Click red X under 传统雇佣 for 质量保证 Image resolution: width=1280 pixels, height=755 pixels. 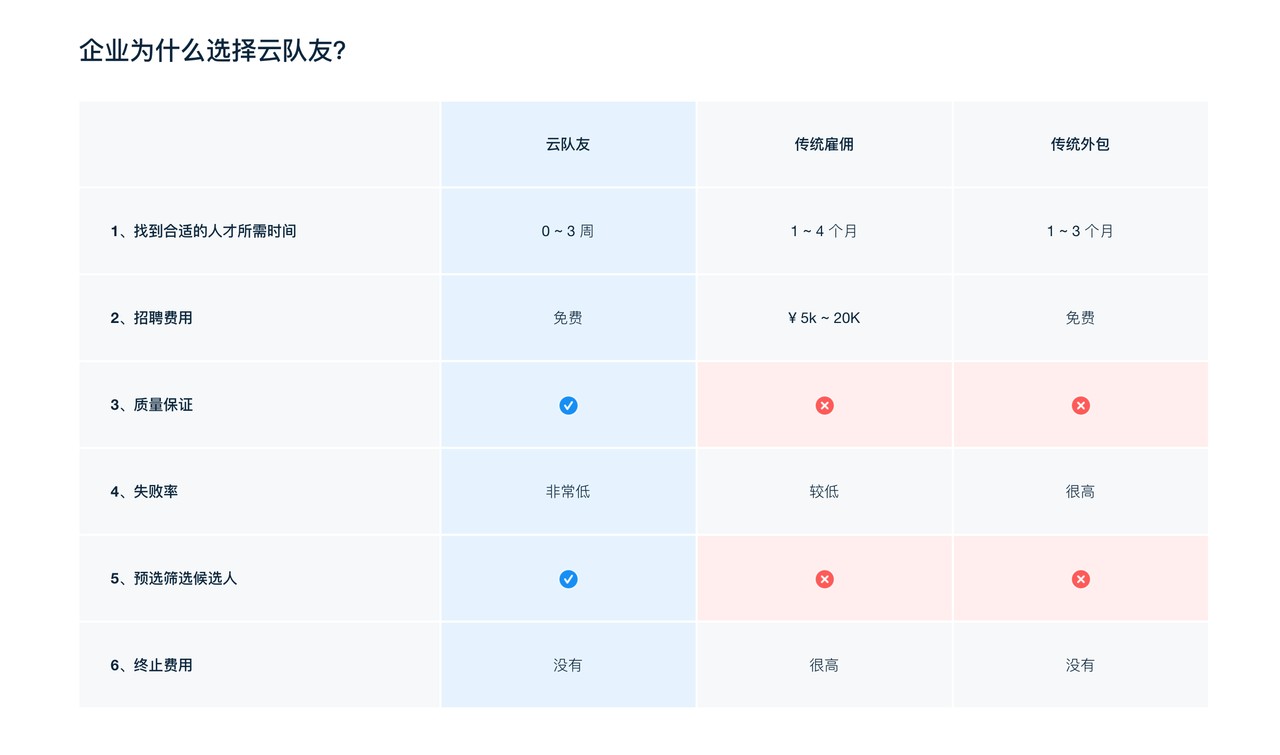click(x=824, y=405)
